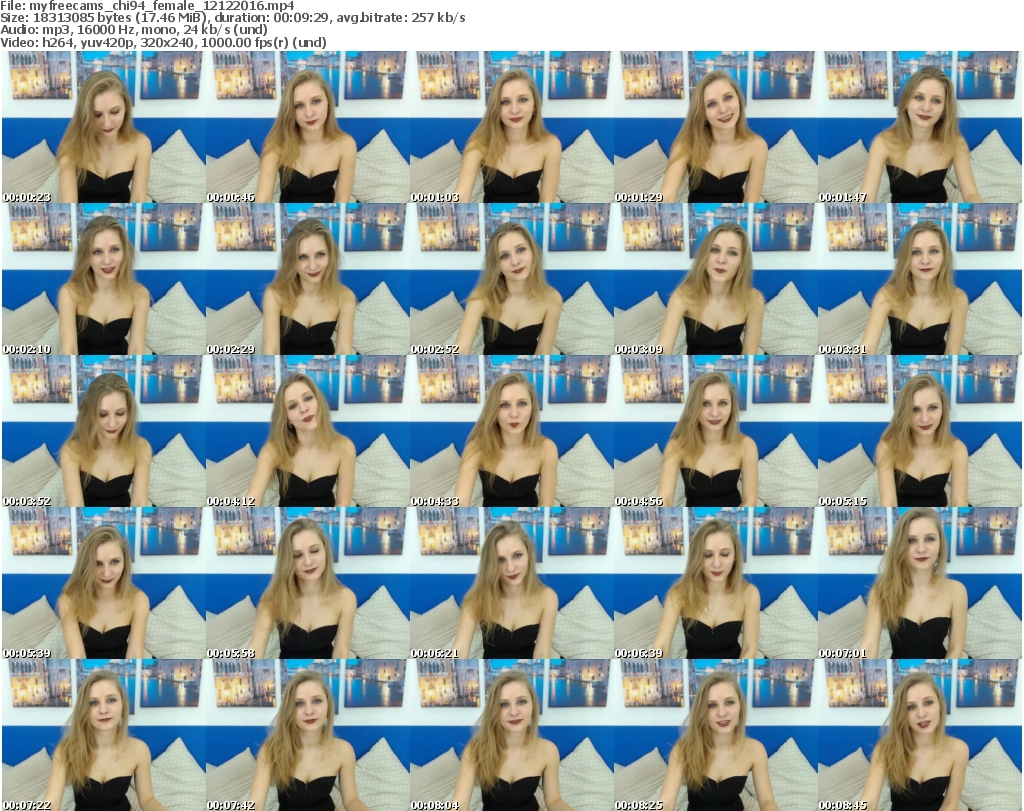Click the 'Size: 18313085 bytes' header line
Screen dimensions: 1024x811
(x=232, y=18)
